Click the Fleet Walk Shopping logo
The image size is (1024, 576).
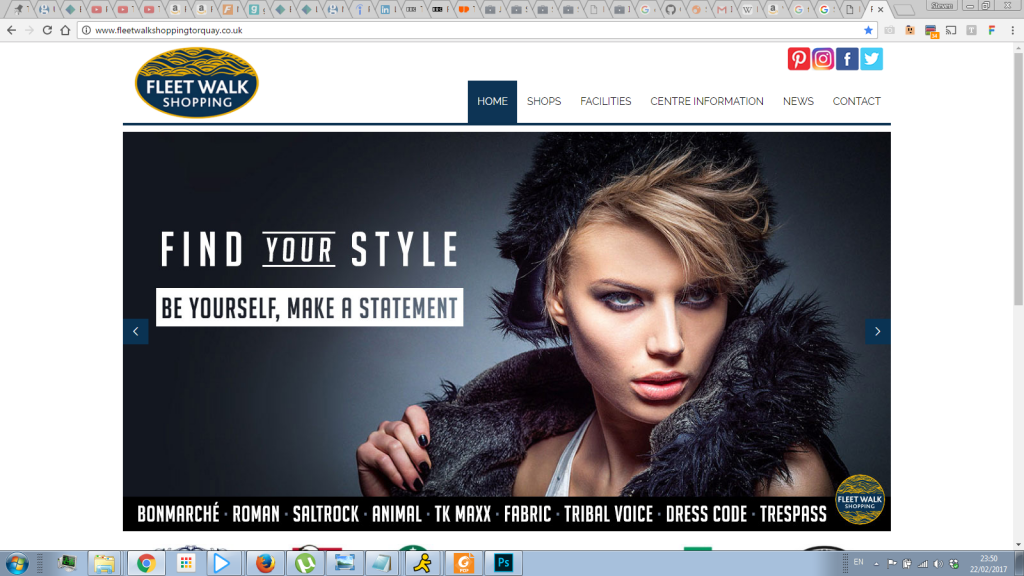pyautogui.click(x=197, y=83)
